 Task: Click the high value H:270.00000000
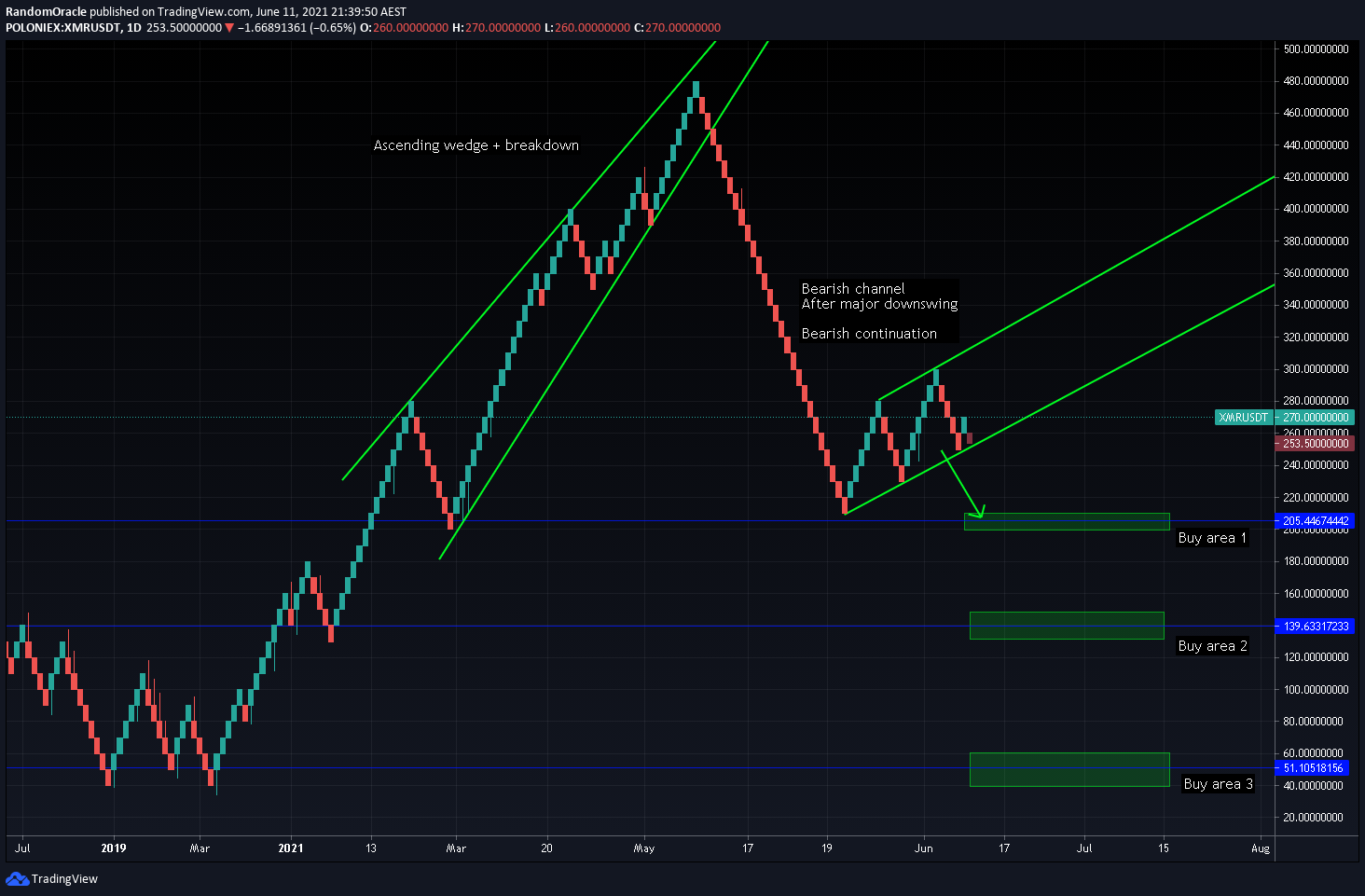[496, 28]
